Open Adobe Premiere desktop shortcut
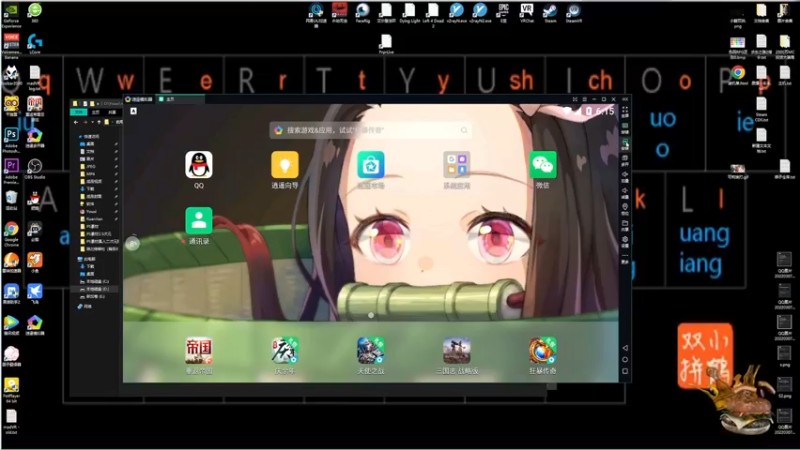The height and width of the screenshot is (450, 800). pyautogui.click(x=11, y=171)
